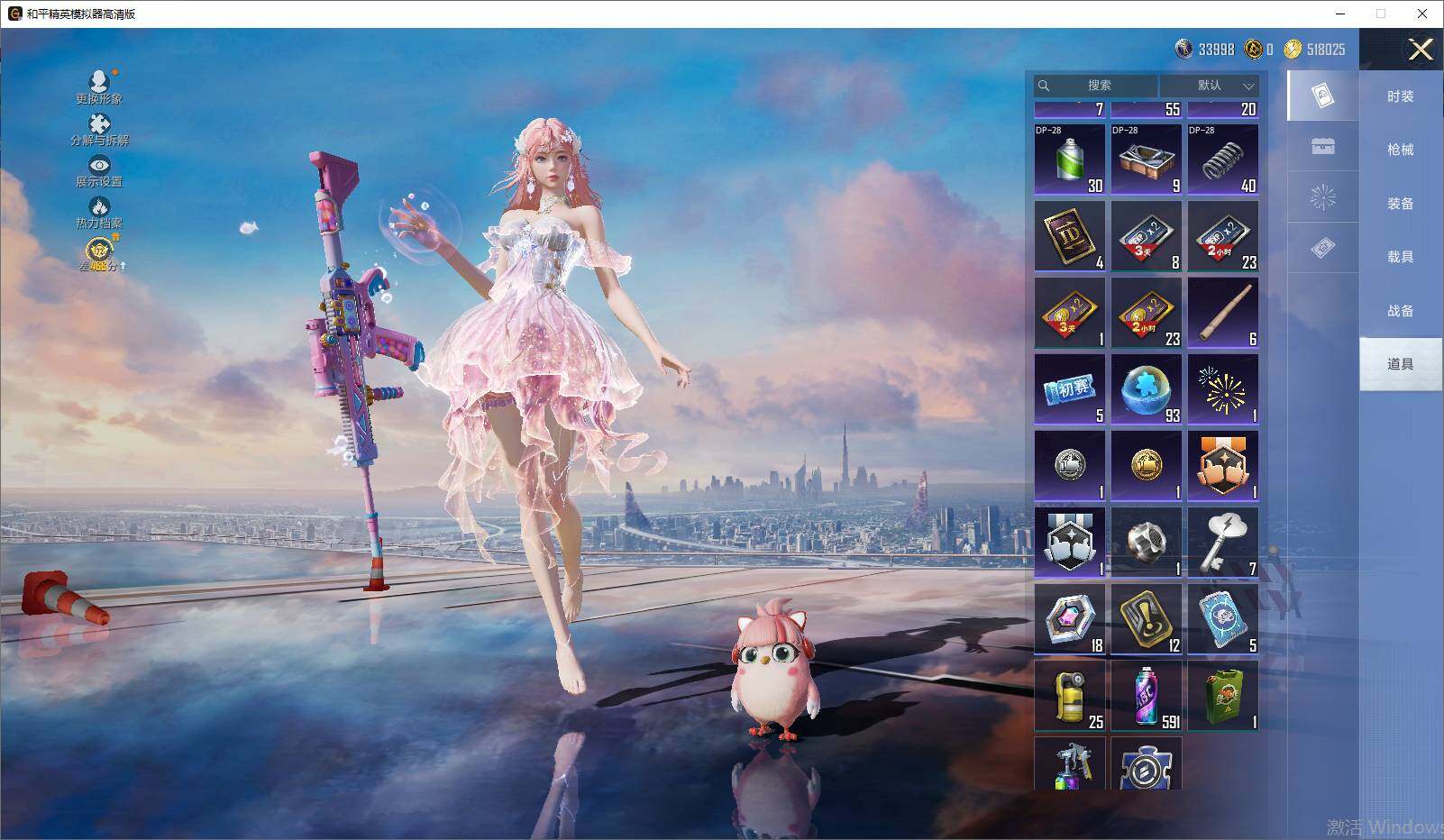Image resolution: width=1444 pixels, height=840 pixels.
Task: Select the gold thumbs-up coin item
Action: (1147, 466)
